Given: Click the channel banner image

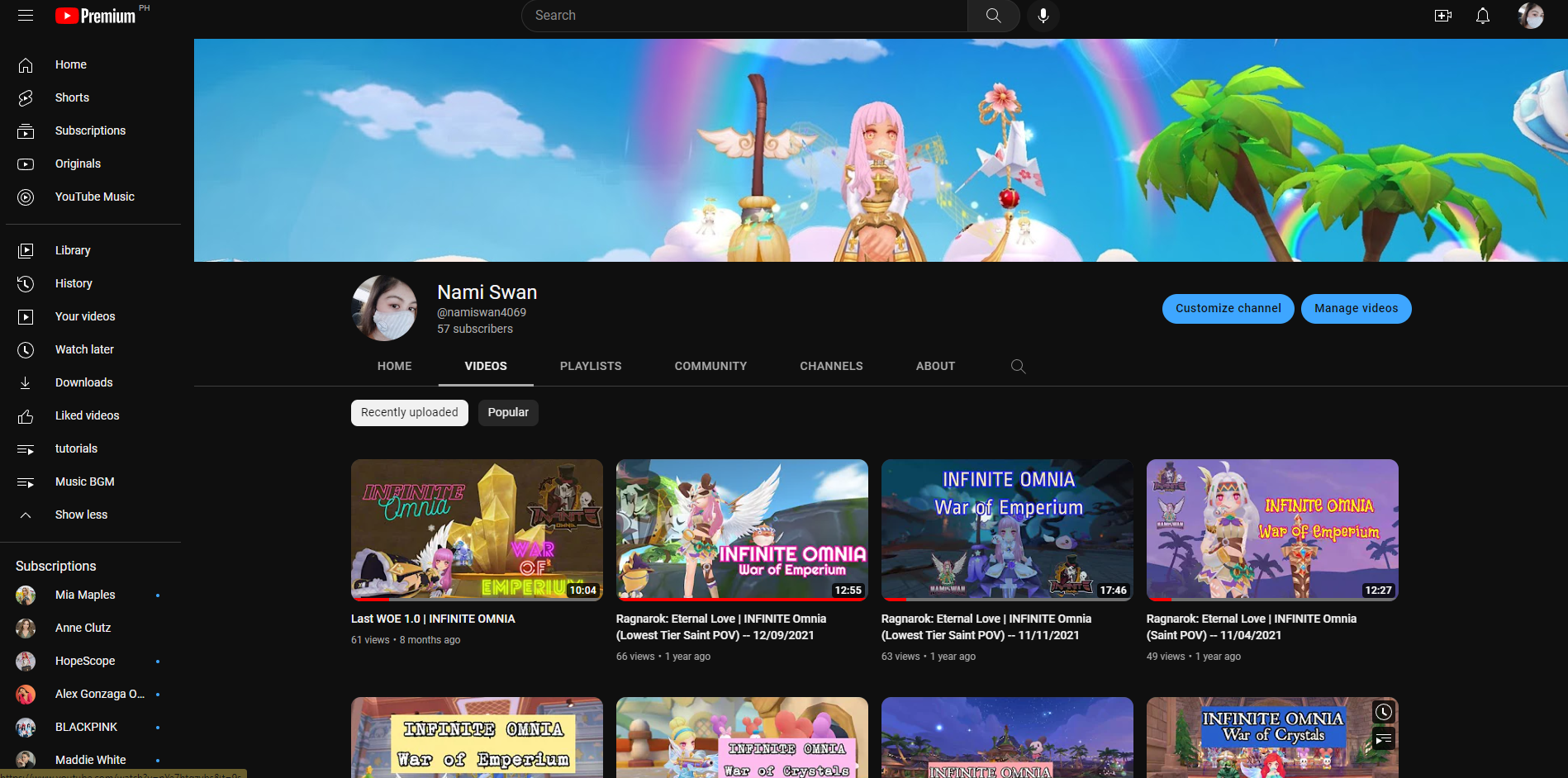Looking at the screenshot, I should (x=881, y=150).
